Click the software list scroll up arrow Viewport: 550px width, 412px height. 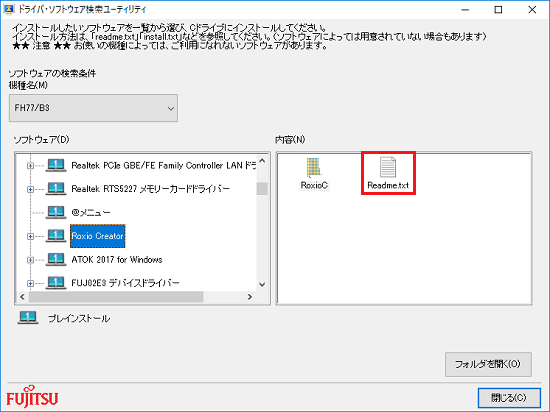point(262,161)
